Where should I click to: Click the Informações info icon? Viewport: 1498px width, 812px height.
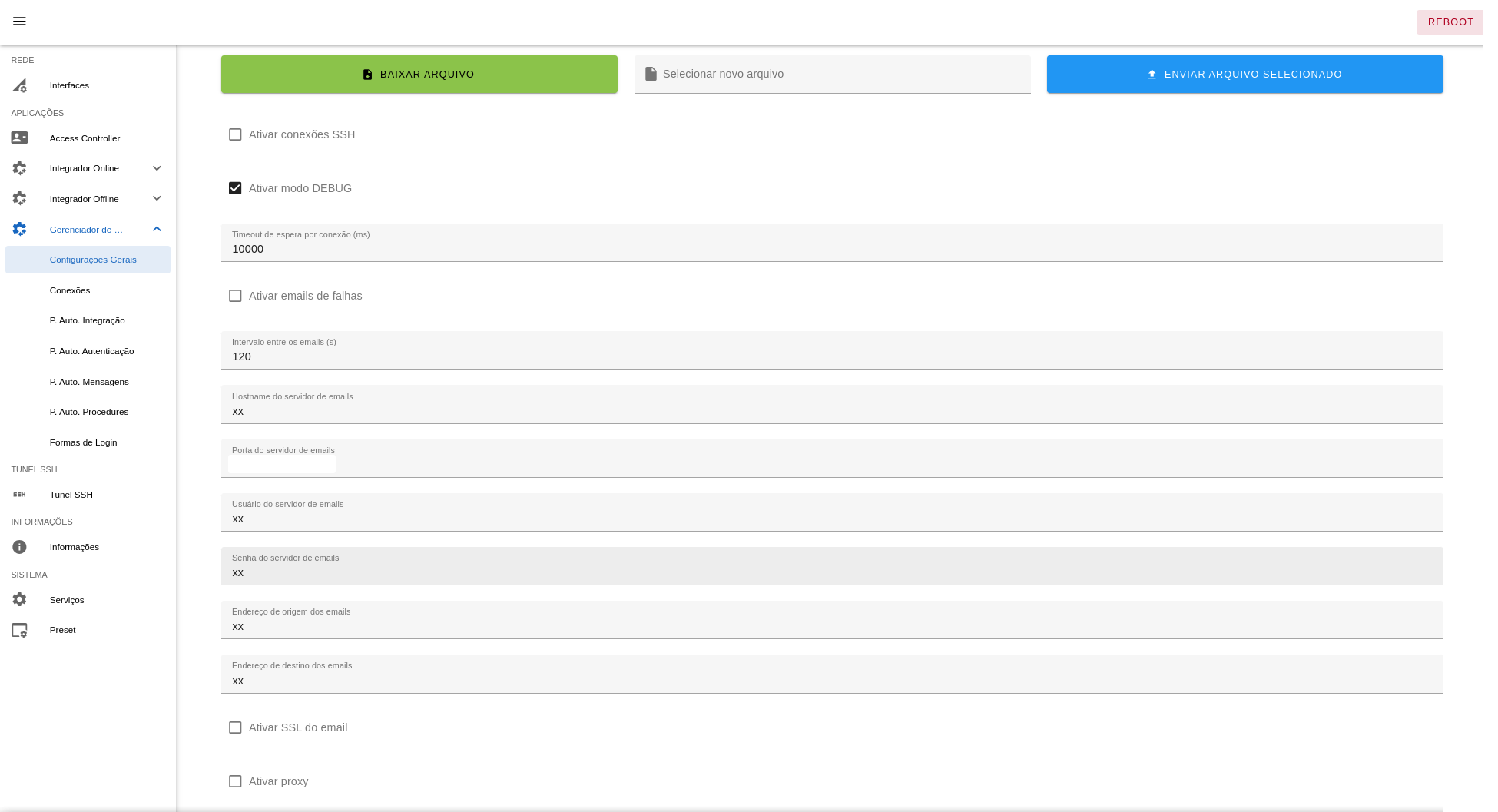(19, 547)
